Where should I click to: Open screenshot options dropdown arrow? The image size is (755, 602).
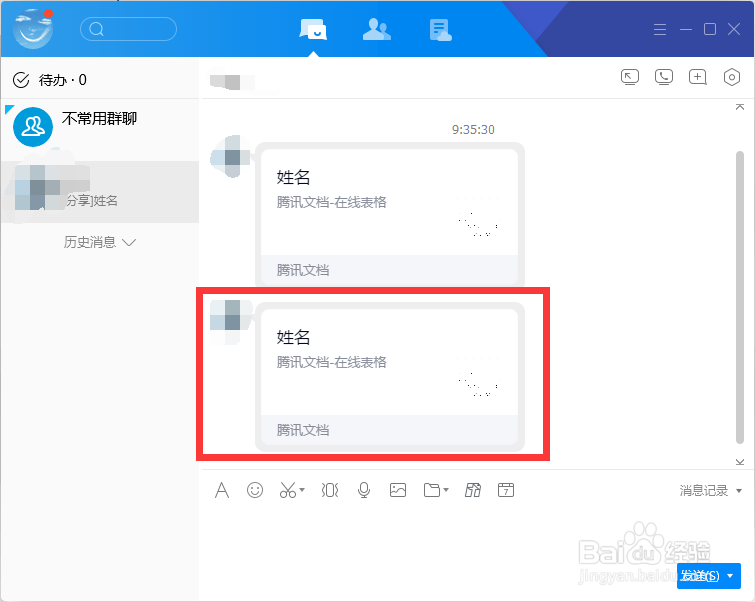pyautogui.click(x=302, y=490)
